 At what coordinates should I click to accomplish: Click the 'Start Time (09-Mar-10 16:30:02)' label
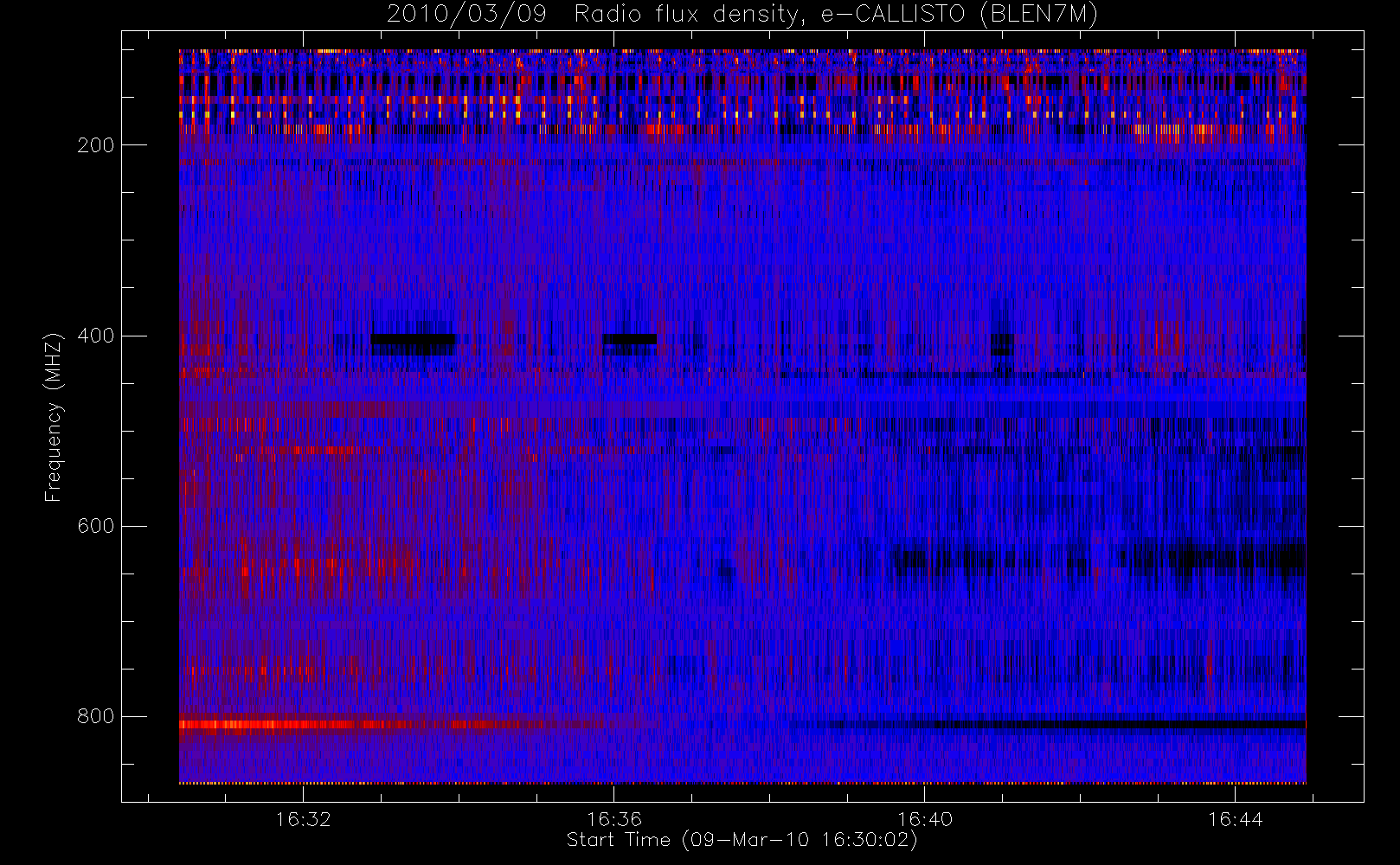pyautogui.click(x=742, y=840)
